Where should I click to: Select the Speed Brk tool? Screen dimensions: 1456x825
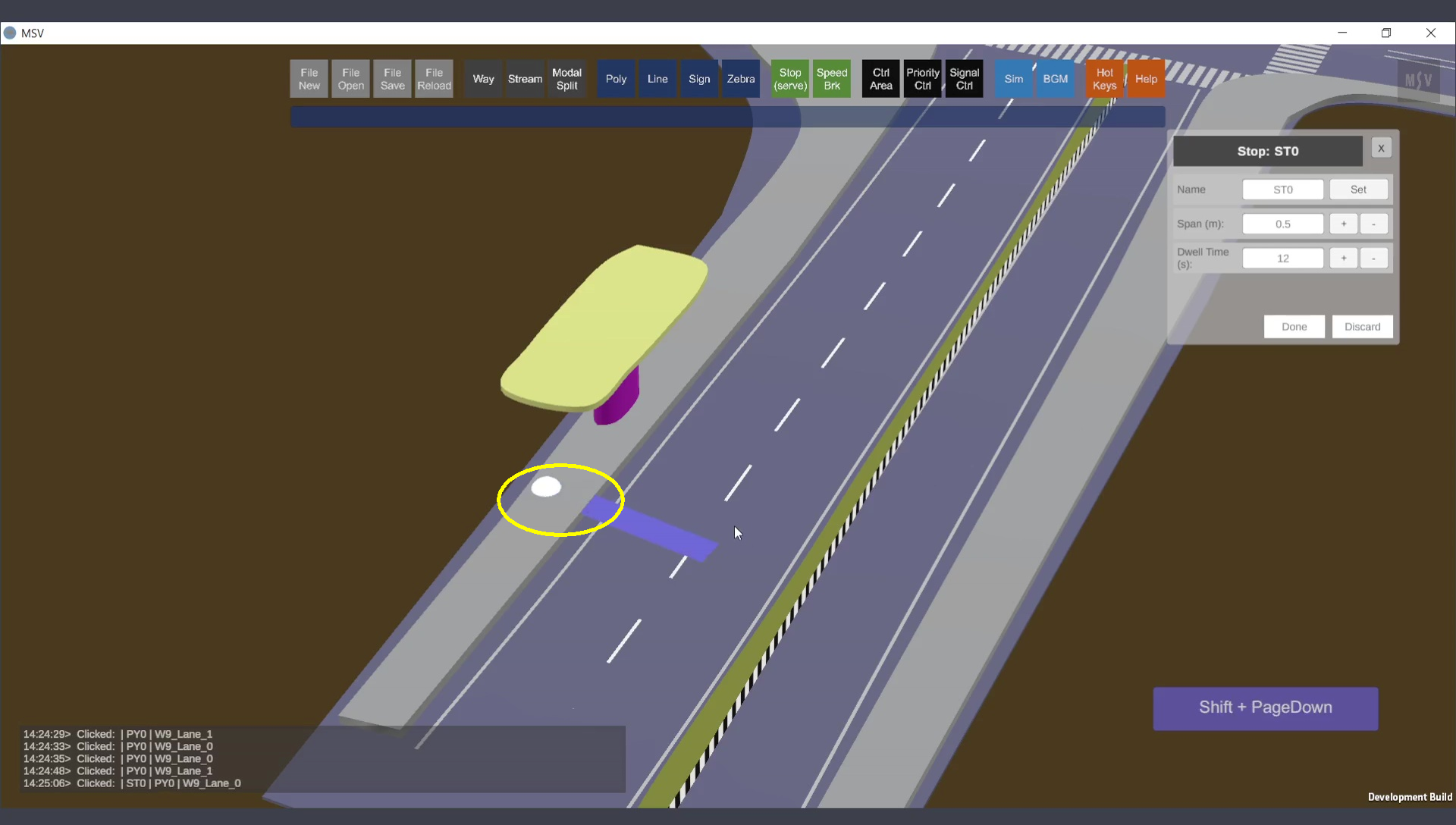832,79
